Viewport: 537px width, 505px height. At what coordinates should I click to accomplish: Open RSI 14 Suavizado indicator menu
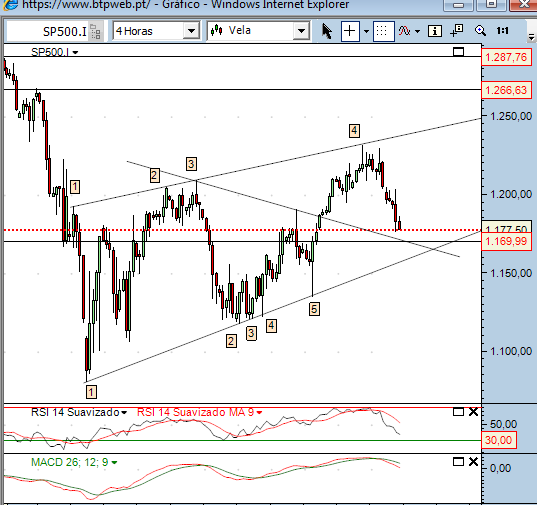tap(124, 413)
